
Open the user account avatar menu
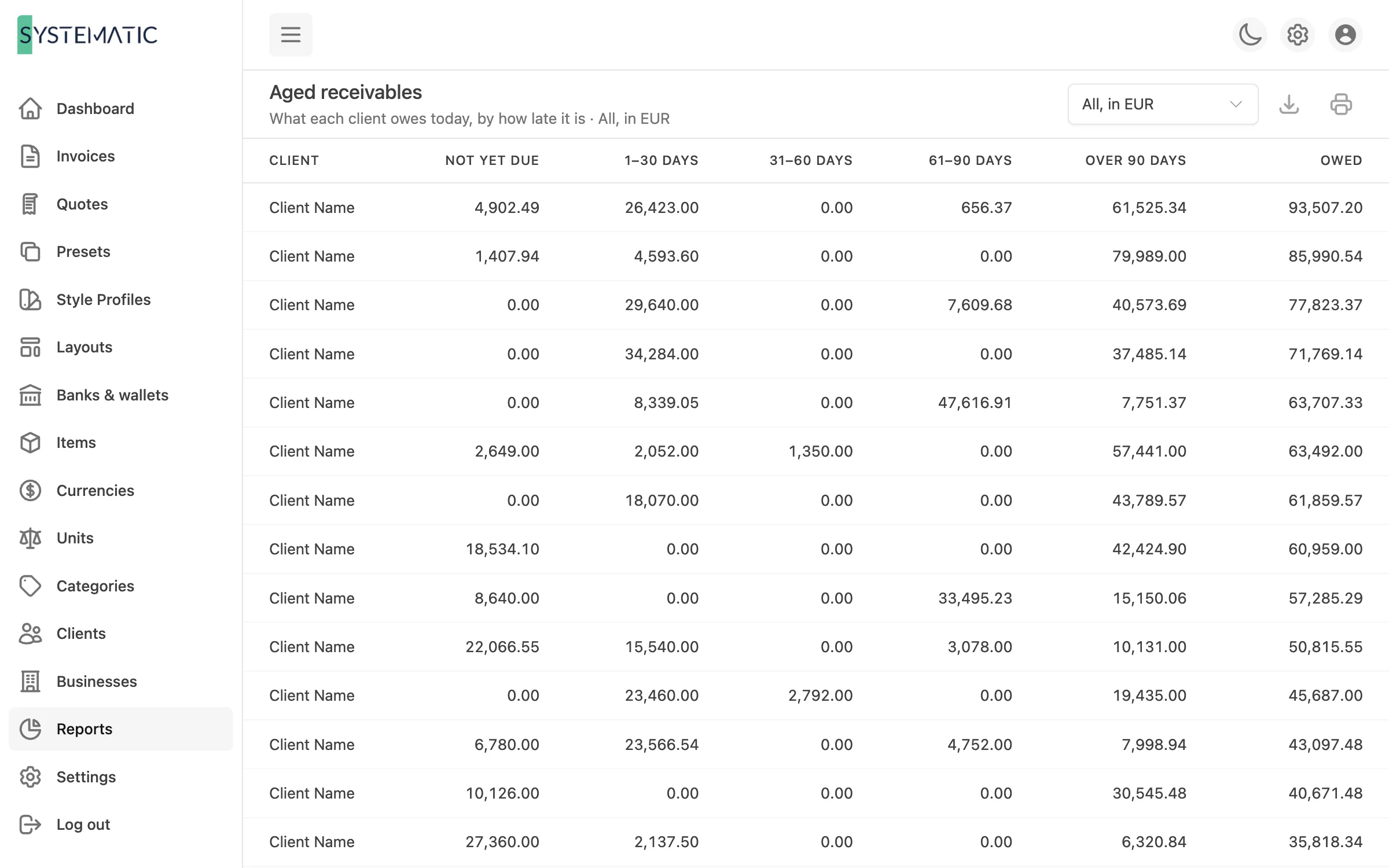click(x=1345, y=35)
